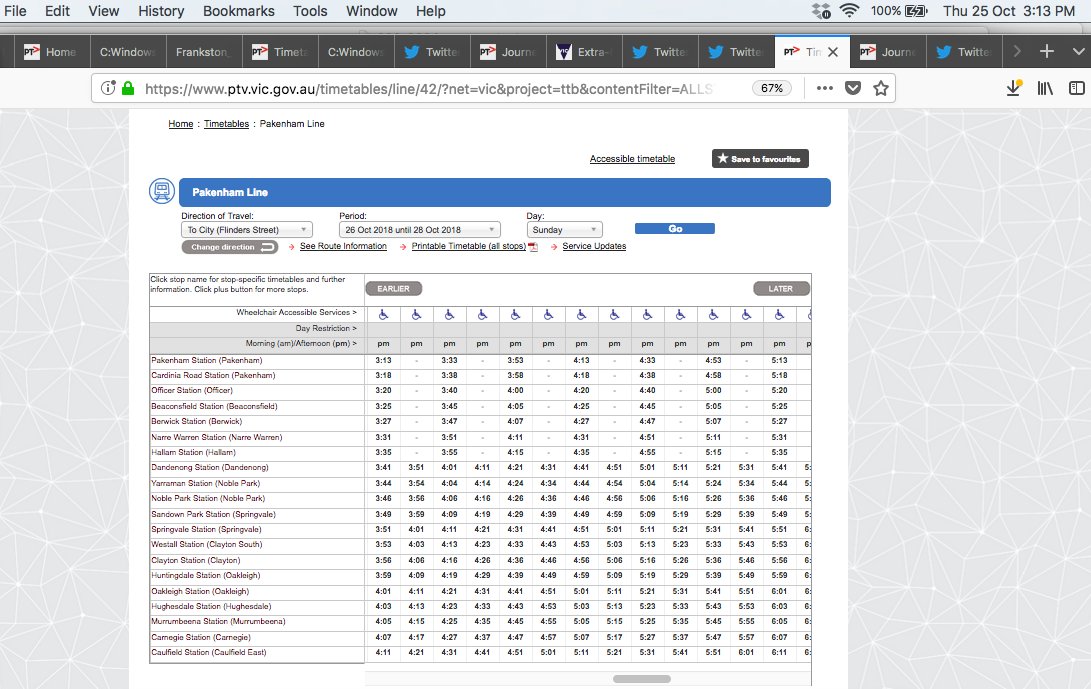List all tabs dropdown arrow
1091x689 pixels.
(1078, 52)
